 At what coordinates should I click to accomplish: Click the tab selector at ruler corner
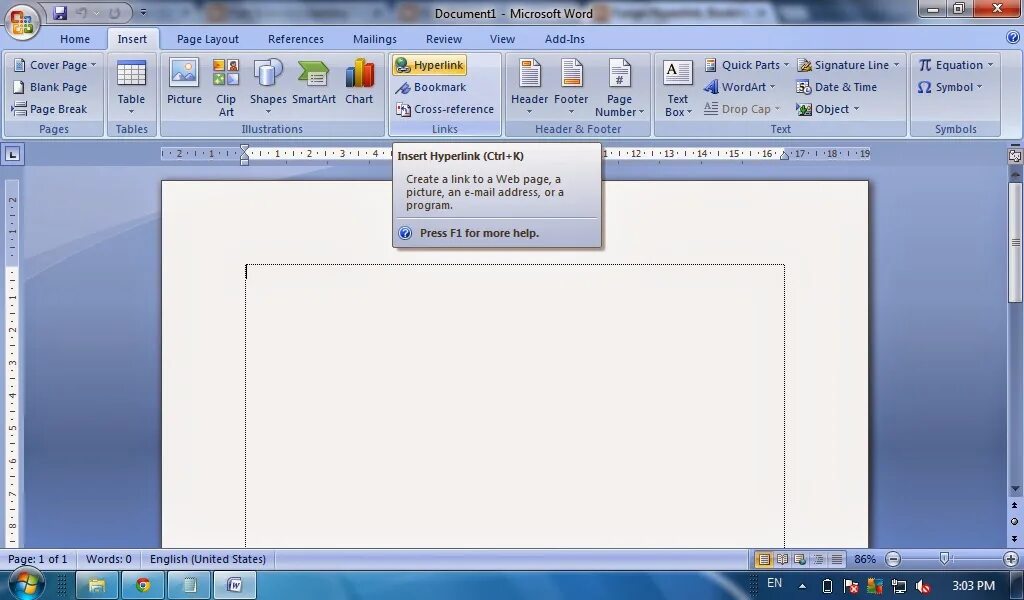tap(13, 154)
